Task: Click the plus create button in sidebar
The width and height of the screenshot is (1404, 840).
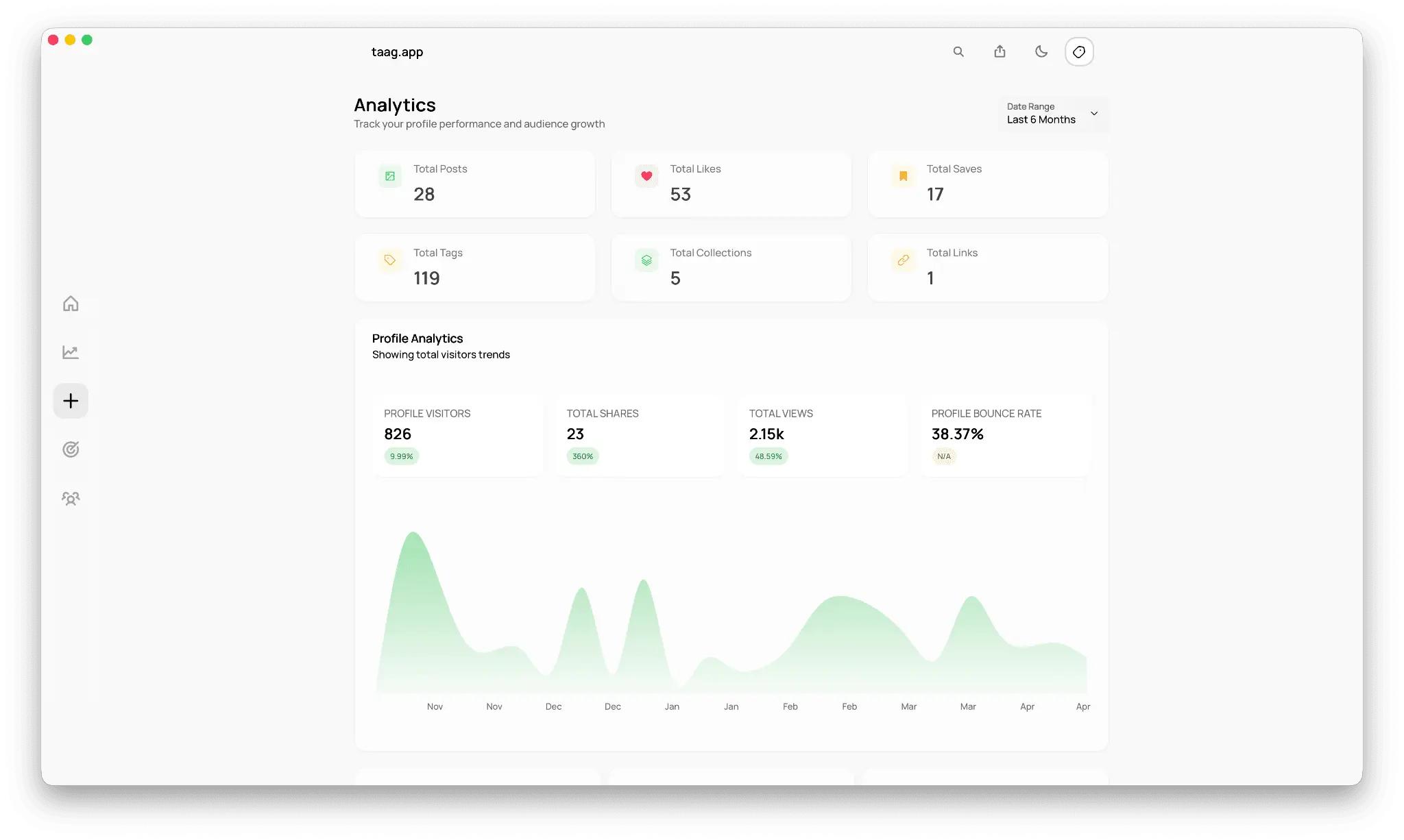Action: point(71,401)
